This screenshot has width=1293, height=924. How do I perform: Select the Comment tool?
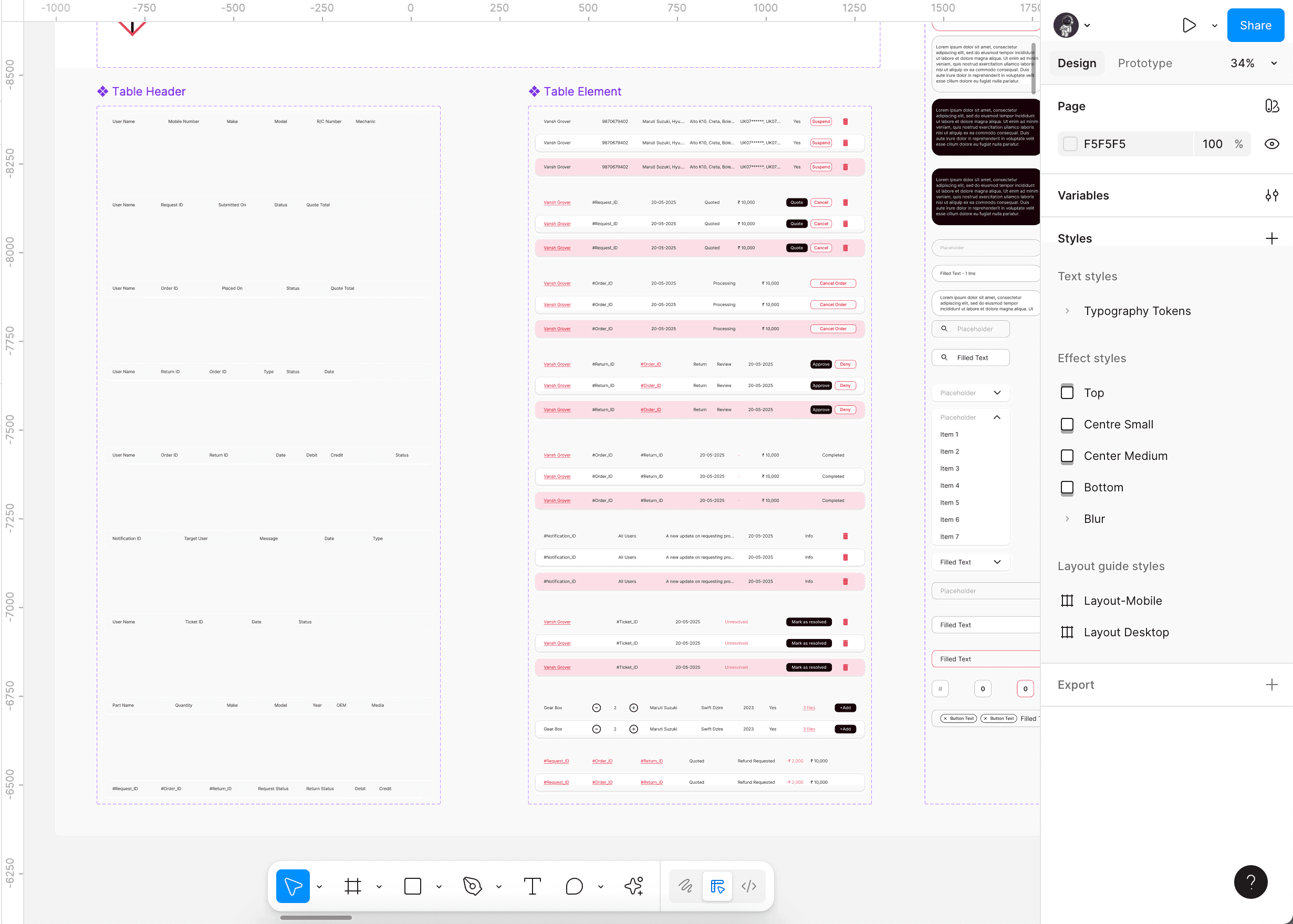click(574, 886)
